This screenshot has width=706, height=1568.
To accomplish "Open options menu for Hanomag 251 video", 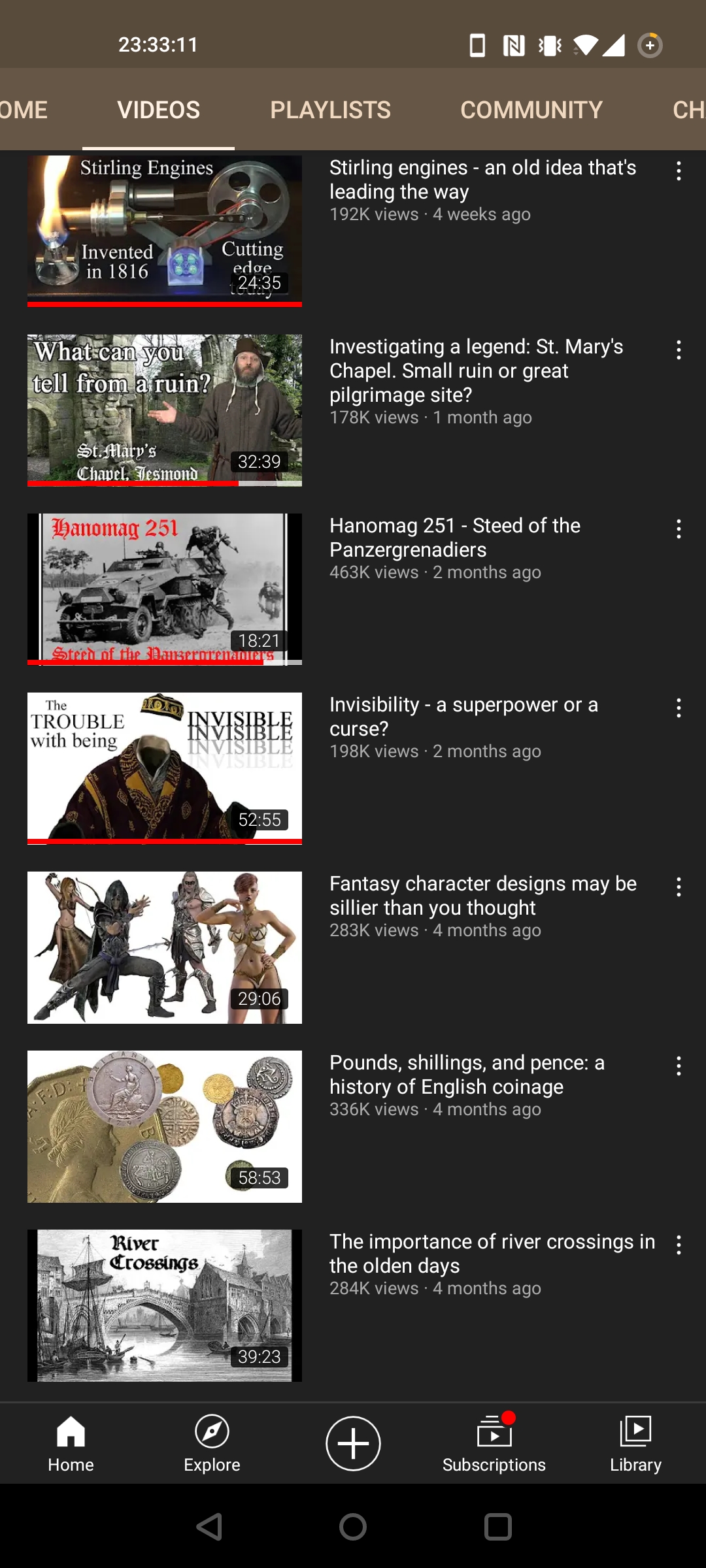I will point(679,529).
